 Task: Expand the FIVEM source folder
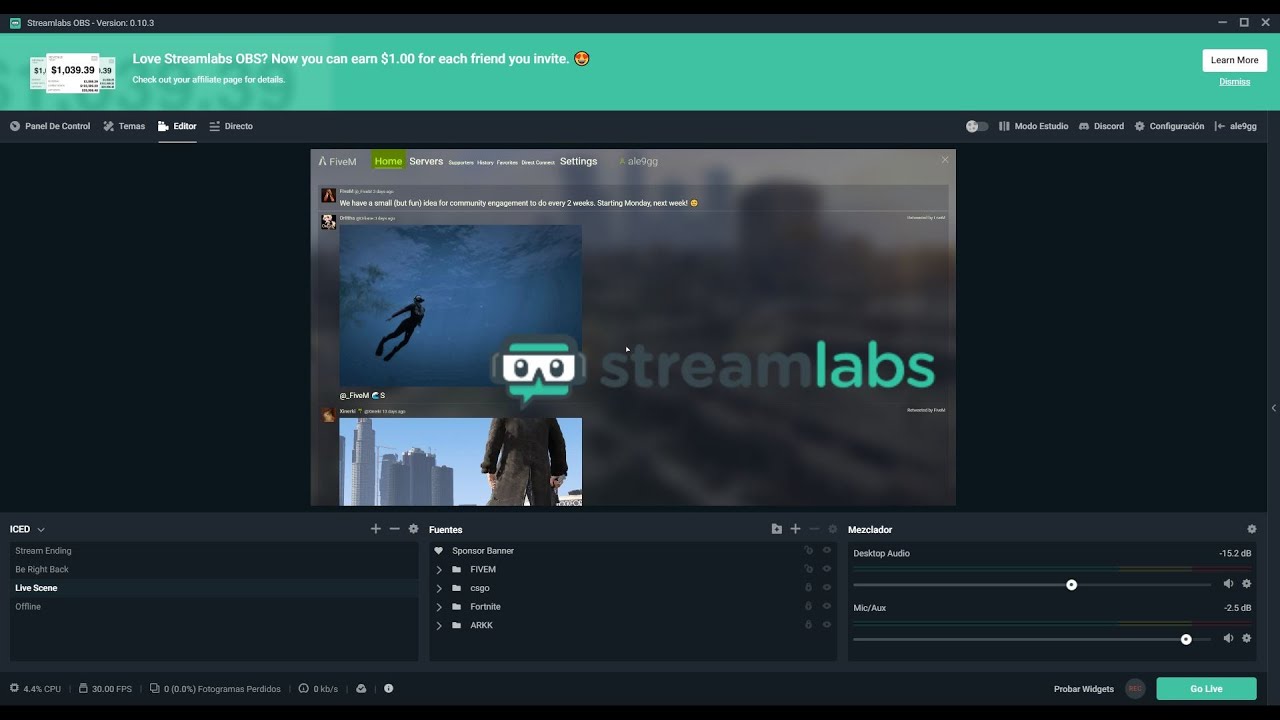click(439, 570)
